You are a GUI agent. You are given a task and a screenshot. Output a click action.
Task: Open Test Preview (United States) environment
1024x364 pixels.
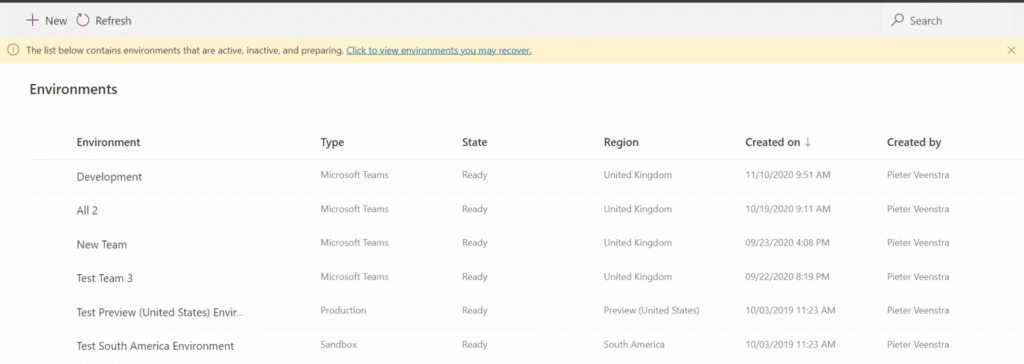point(160,312)
